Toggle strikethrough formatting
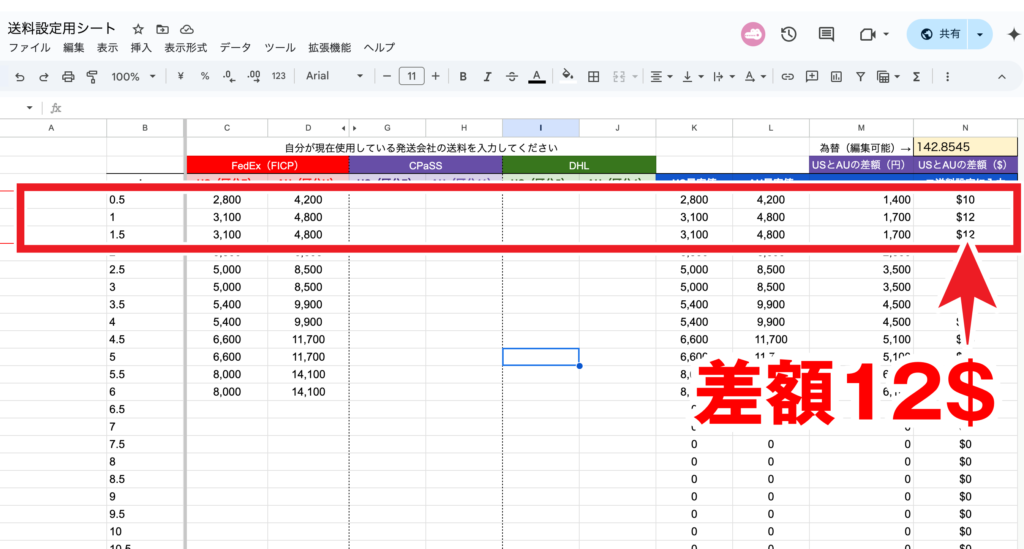Screen dimensions: 1024x549 click(511, 76)
